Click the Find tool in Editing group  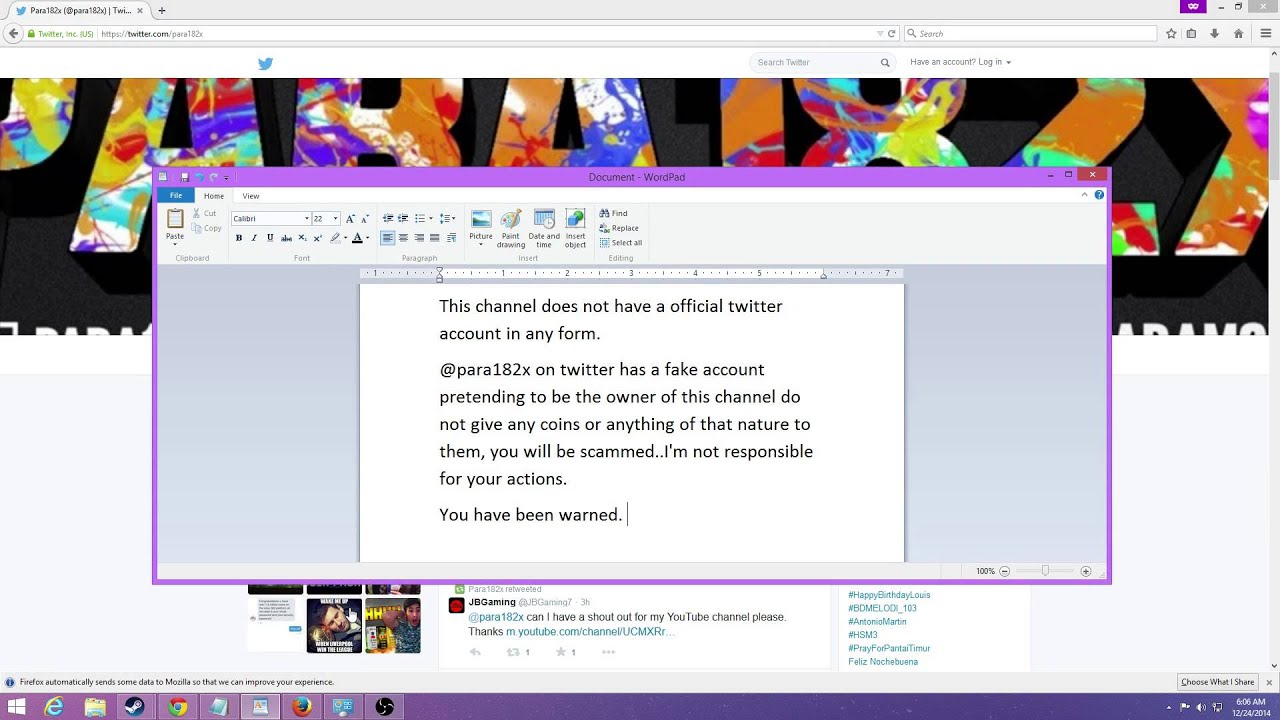(x=614, y=213)
